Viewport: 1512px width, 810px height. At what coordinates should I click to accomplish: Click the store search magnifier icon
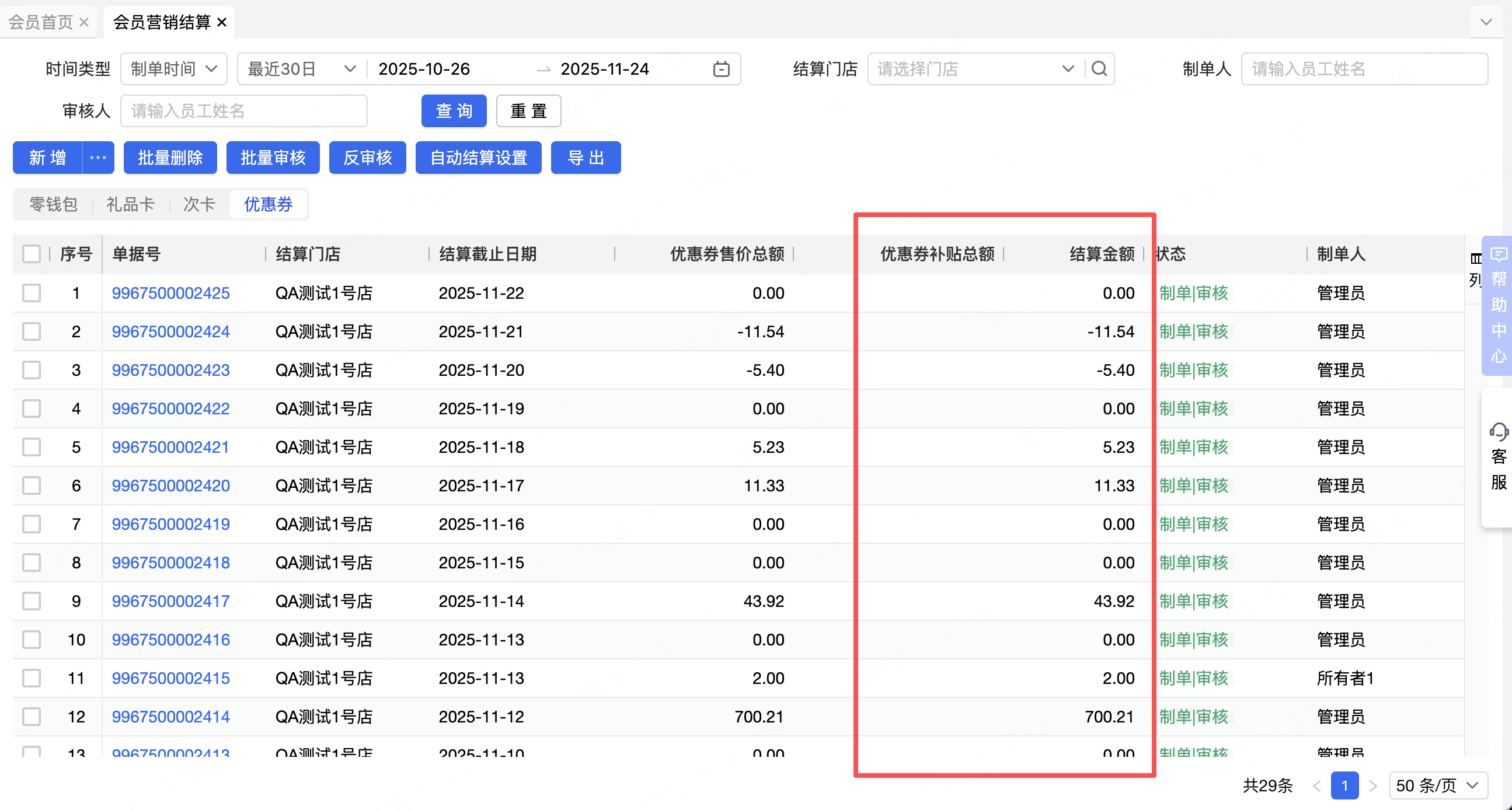pos(1099,69)
